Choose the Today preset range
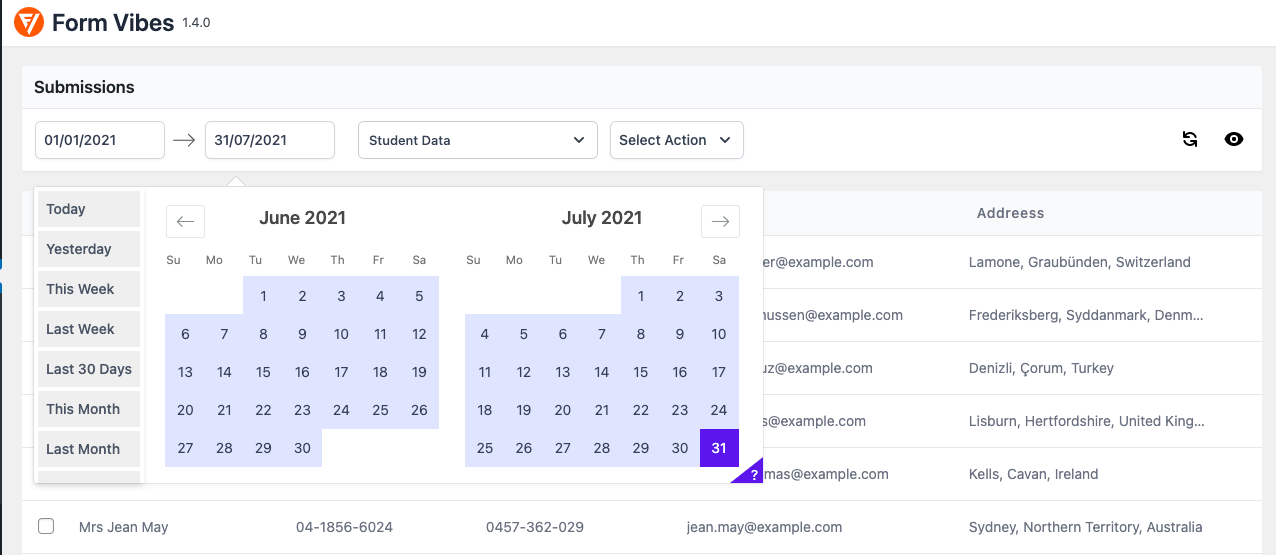 click(x=88, y=209)
